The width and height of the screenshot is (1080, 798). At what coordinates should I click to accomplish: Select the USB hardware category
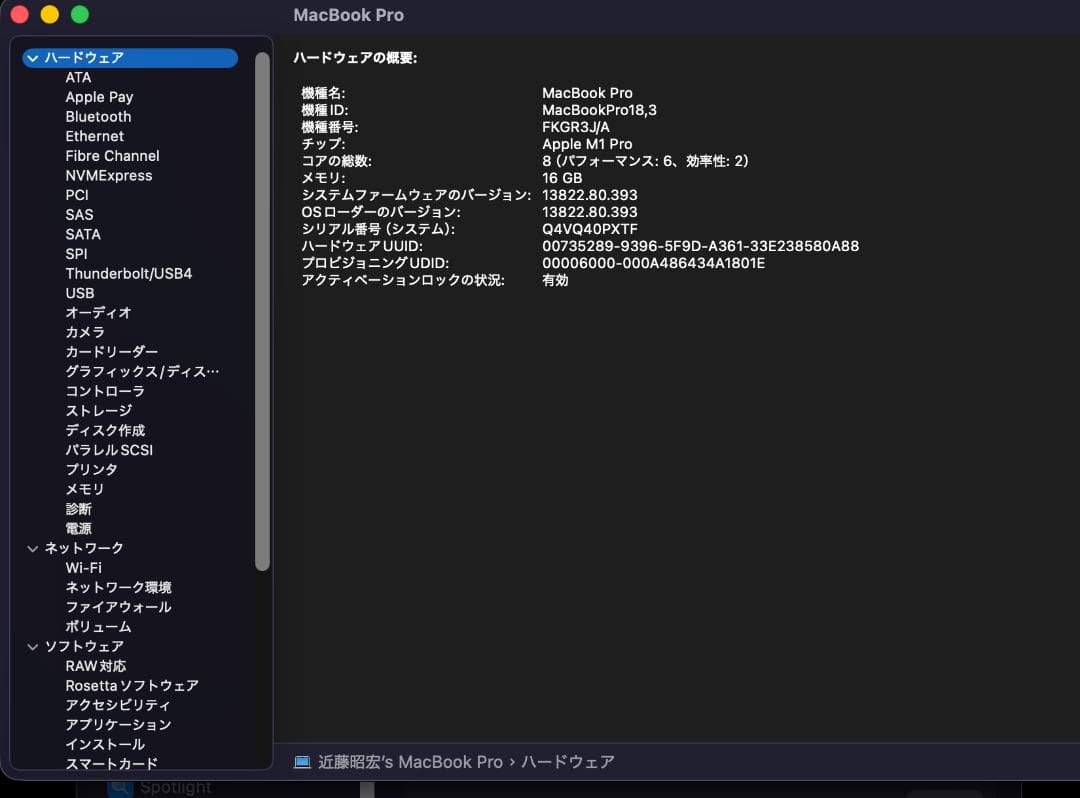coord(80,293)
